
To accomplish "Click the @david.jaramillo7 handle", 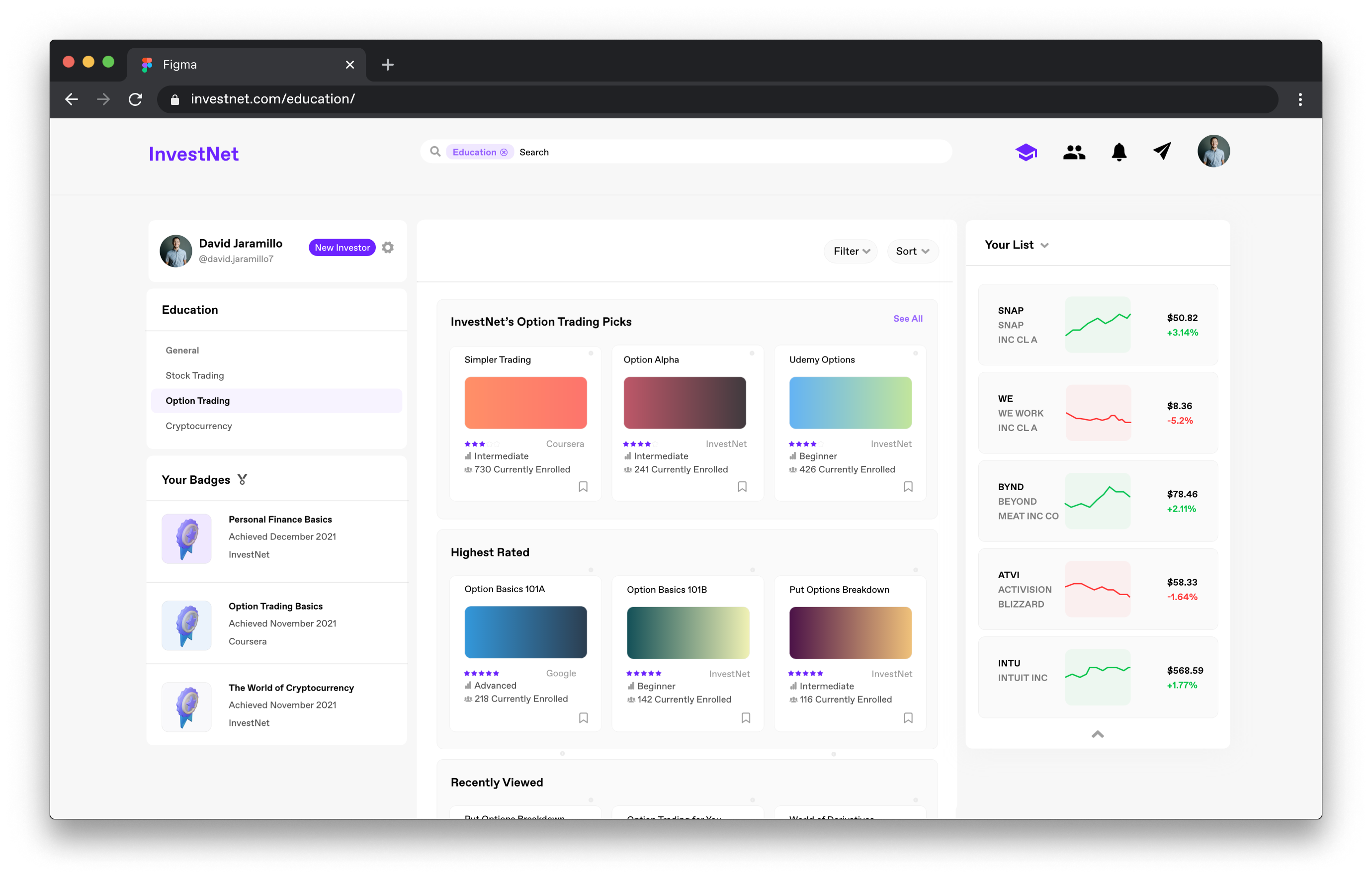I will 236,259.
